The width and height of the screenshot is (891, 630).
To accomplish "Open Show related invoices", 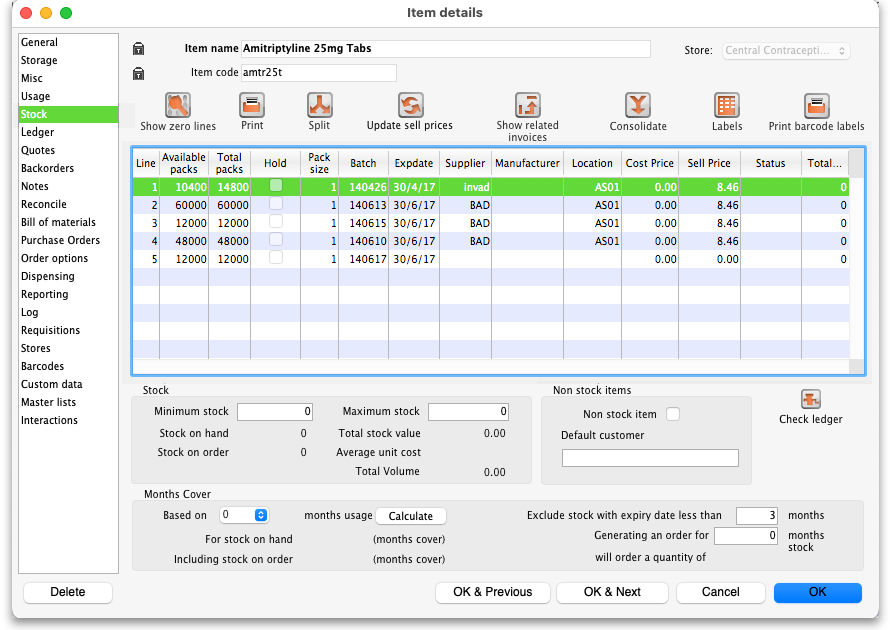I will click(528, 105).
